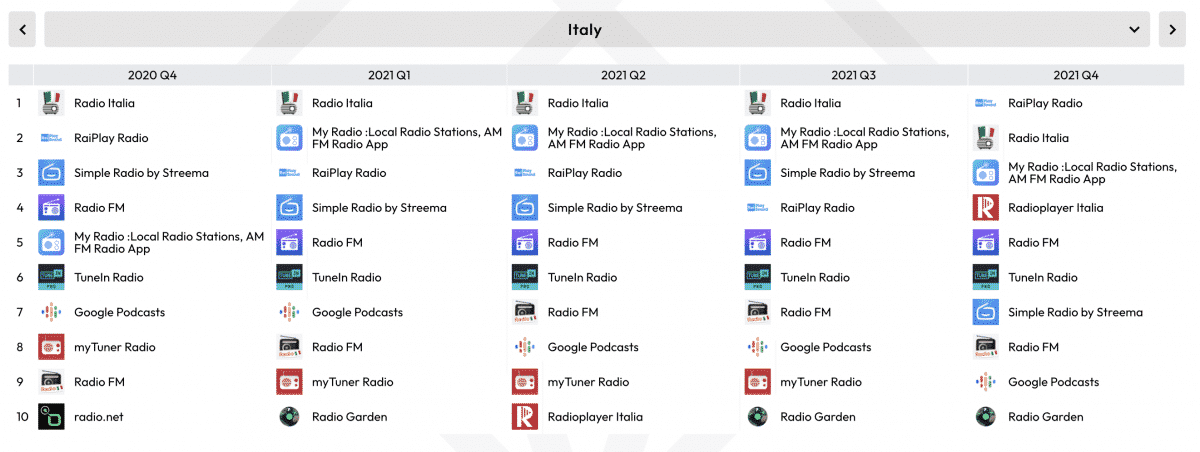Select the 2021 Q1 column header
The width and height of the screenshot is (1200, 452).
pyautogui.click(x=389, y=75)
